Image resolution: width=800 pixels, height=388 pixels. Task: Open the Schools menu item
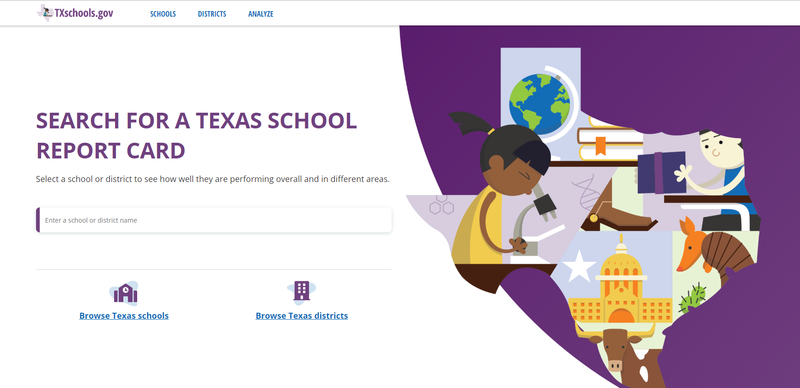point(163,14)
